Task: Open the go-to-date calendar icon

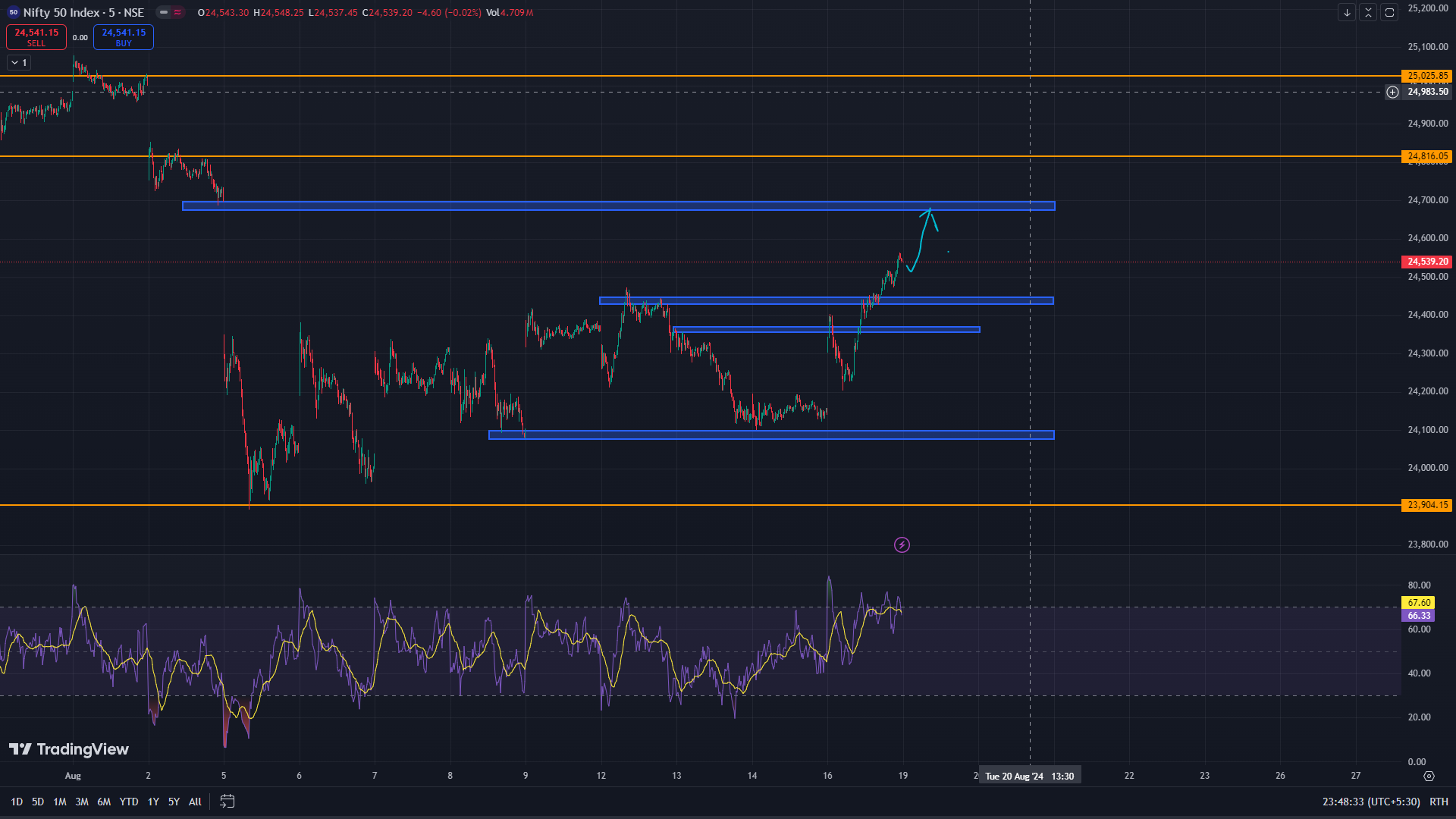Action: pyautogui.click(x=227, y=801)
